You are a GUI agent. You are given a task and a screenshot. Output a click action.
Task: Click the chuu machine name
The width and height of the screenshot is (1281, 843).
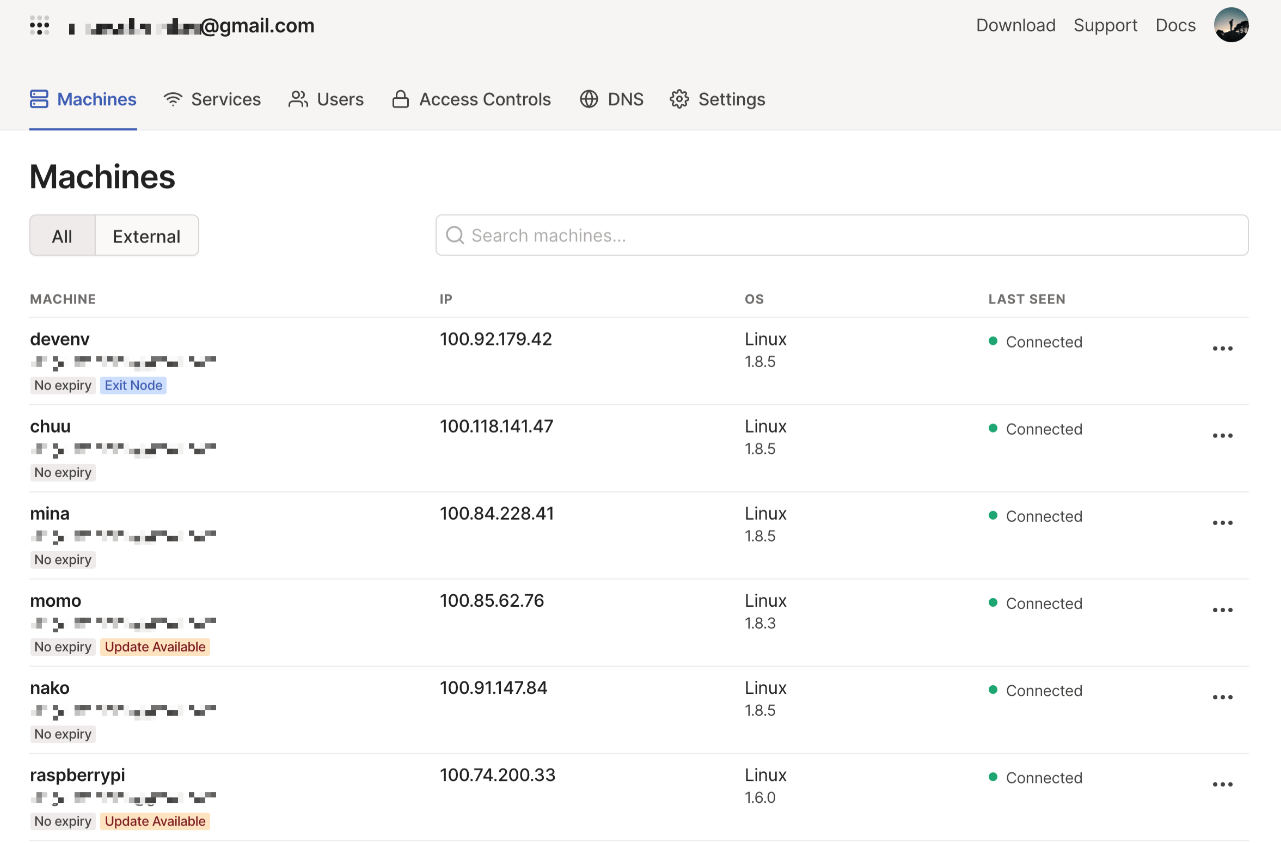[50, 426]
